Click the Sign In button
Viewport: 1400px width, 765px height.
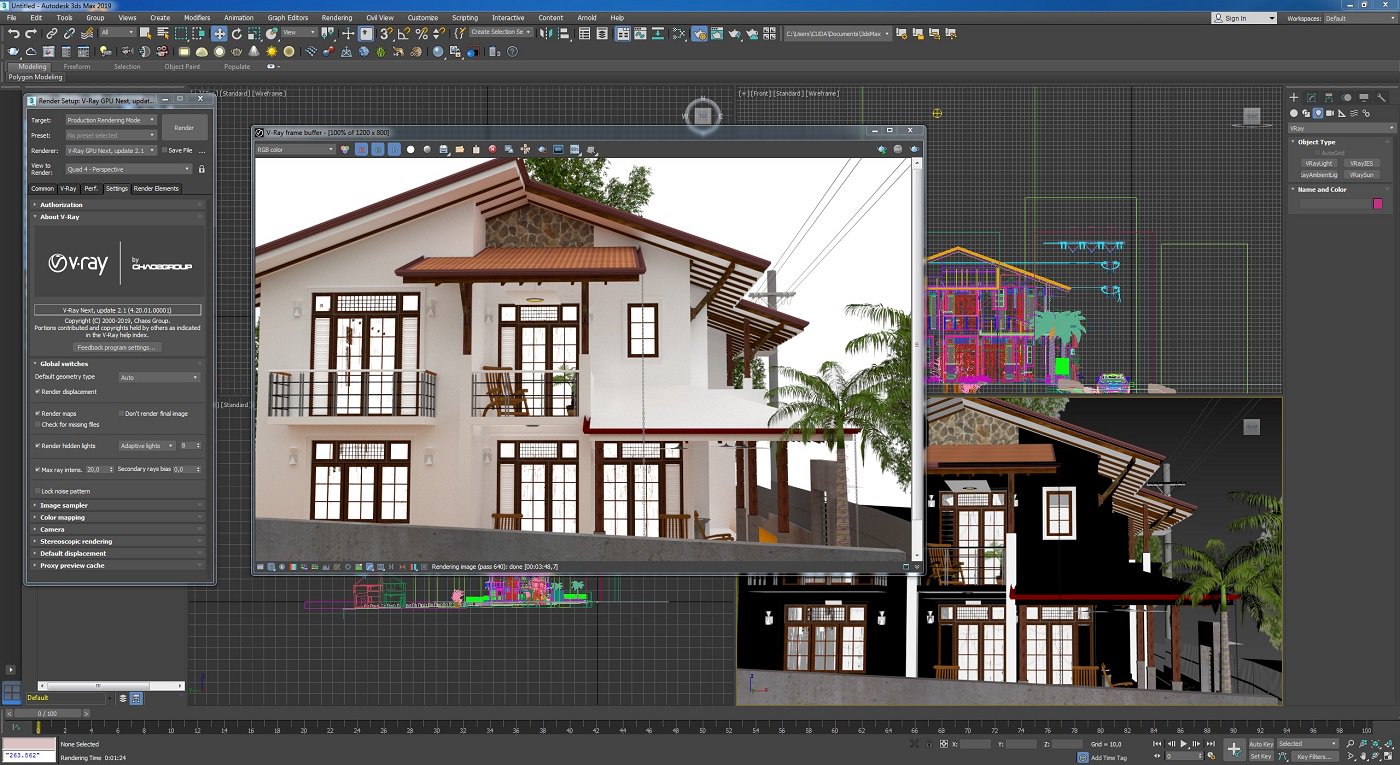(x=1244, y=18)
